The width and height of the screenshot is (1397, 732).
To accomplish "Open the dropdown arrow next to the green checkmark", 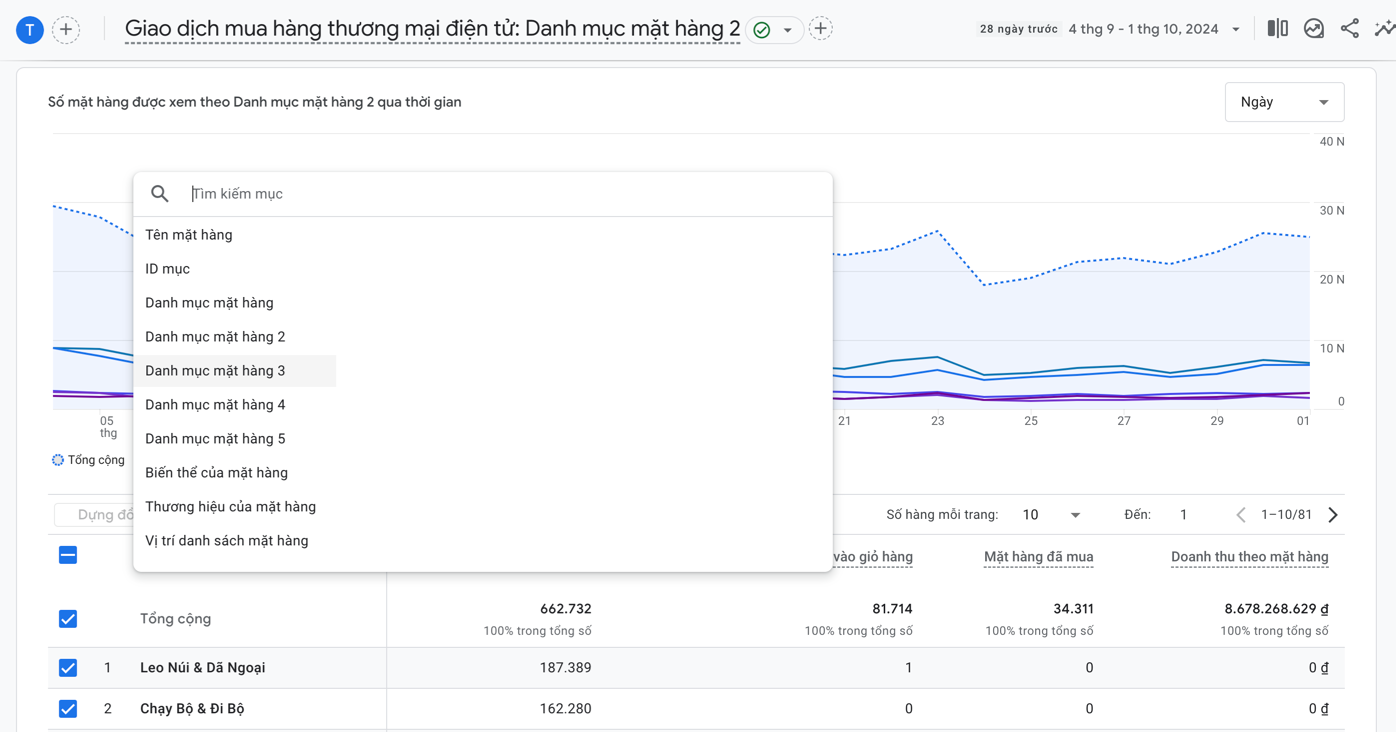I will [788, 30].
